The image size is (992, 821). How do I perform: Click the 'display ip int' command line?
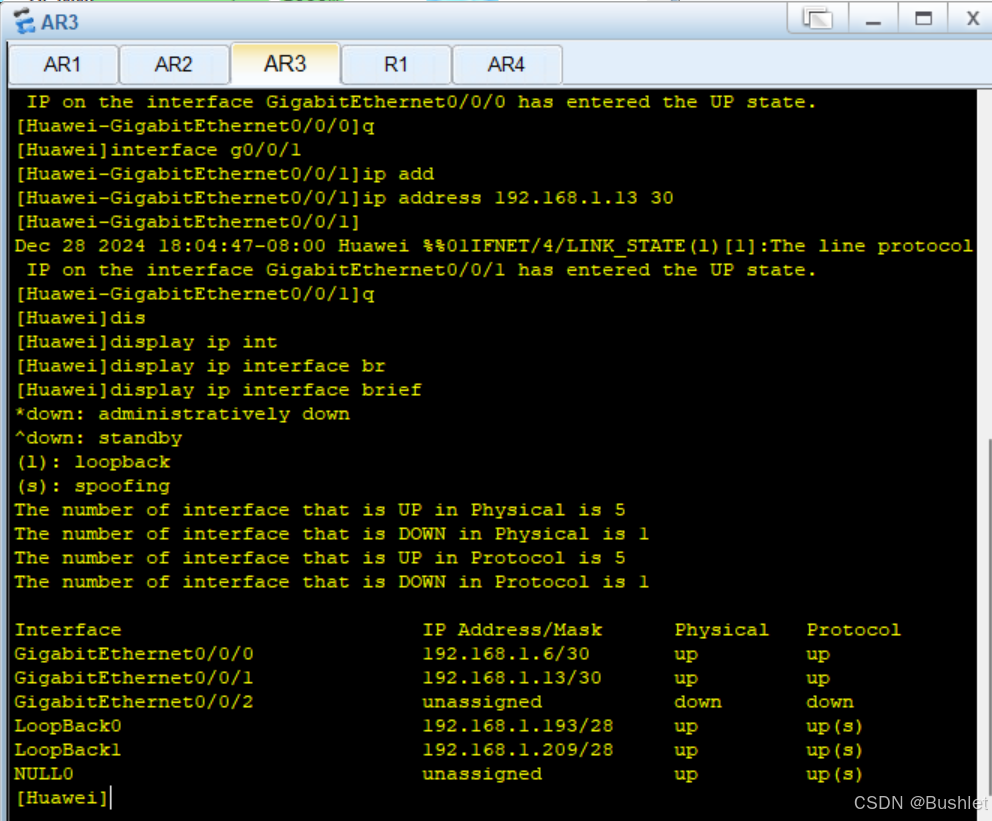click(x=146, y=342)
